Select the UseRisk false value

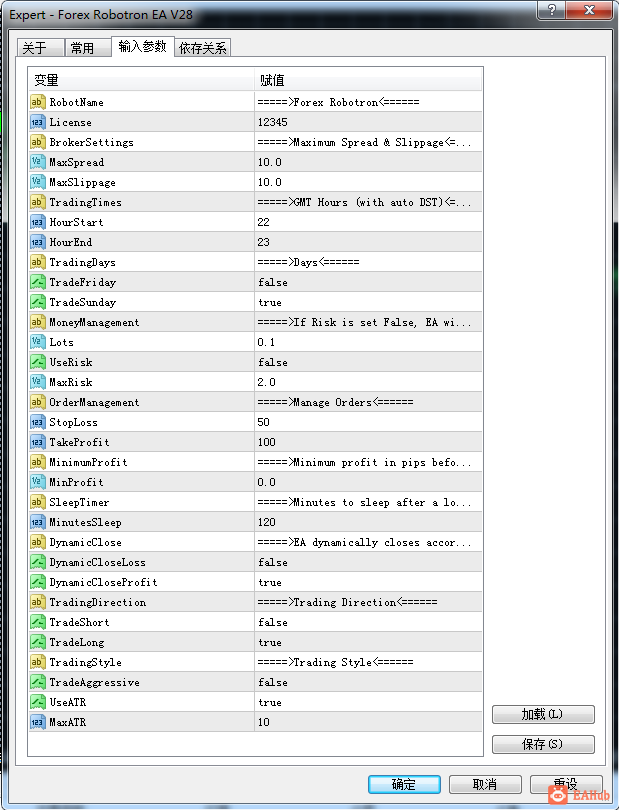coord(273,363)
